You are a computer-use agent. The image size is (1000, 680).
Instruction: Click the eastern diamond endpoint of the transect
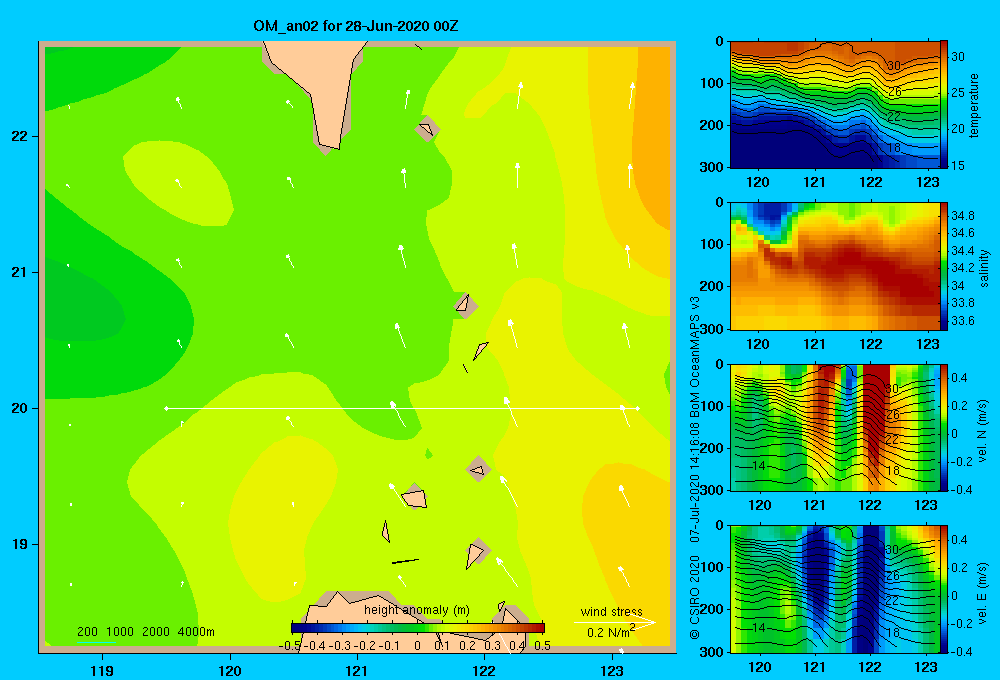click(637, 408)
